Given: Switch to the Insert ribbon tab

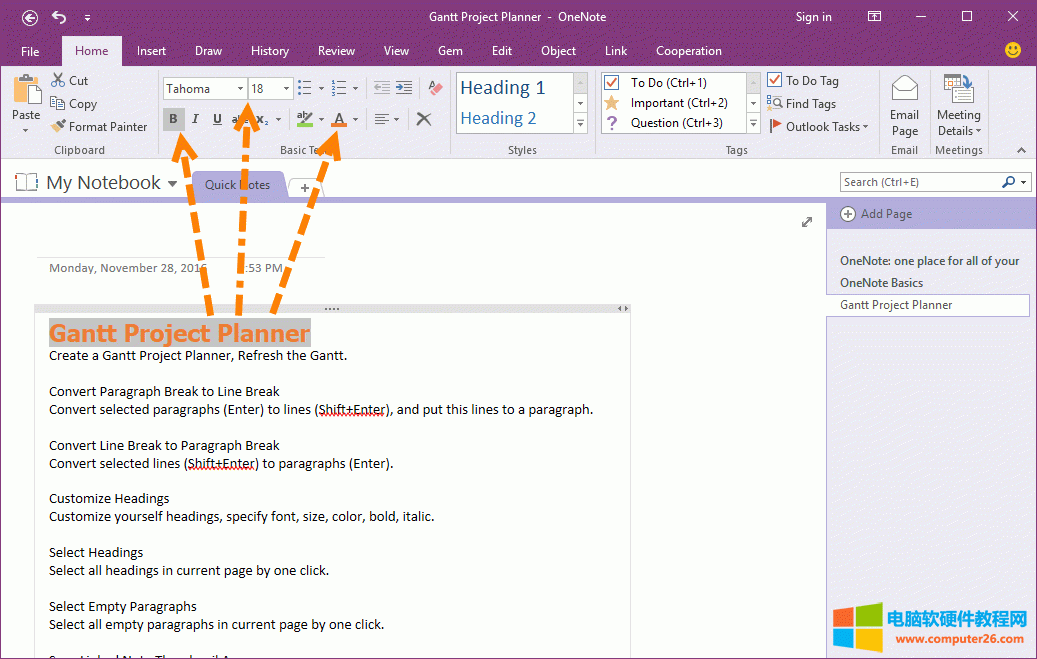Looking at the screenshot, I should pos(151,51).
